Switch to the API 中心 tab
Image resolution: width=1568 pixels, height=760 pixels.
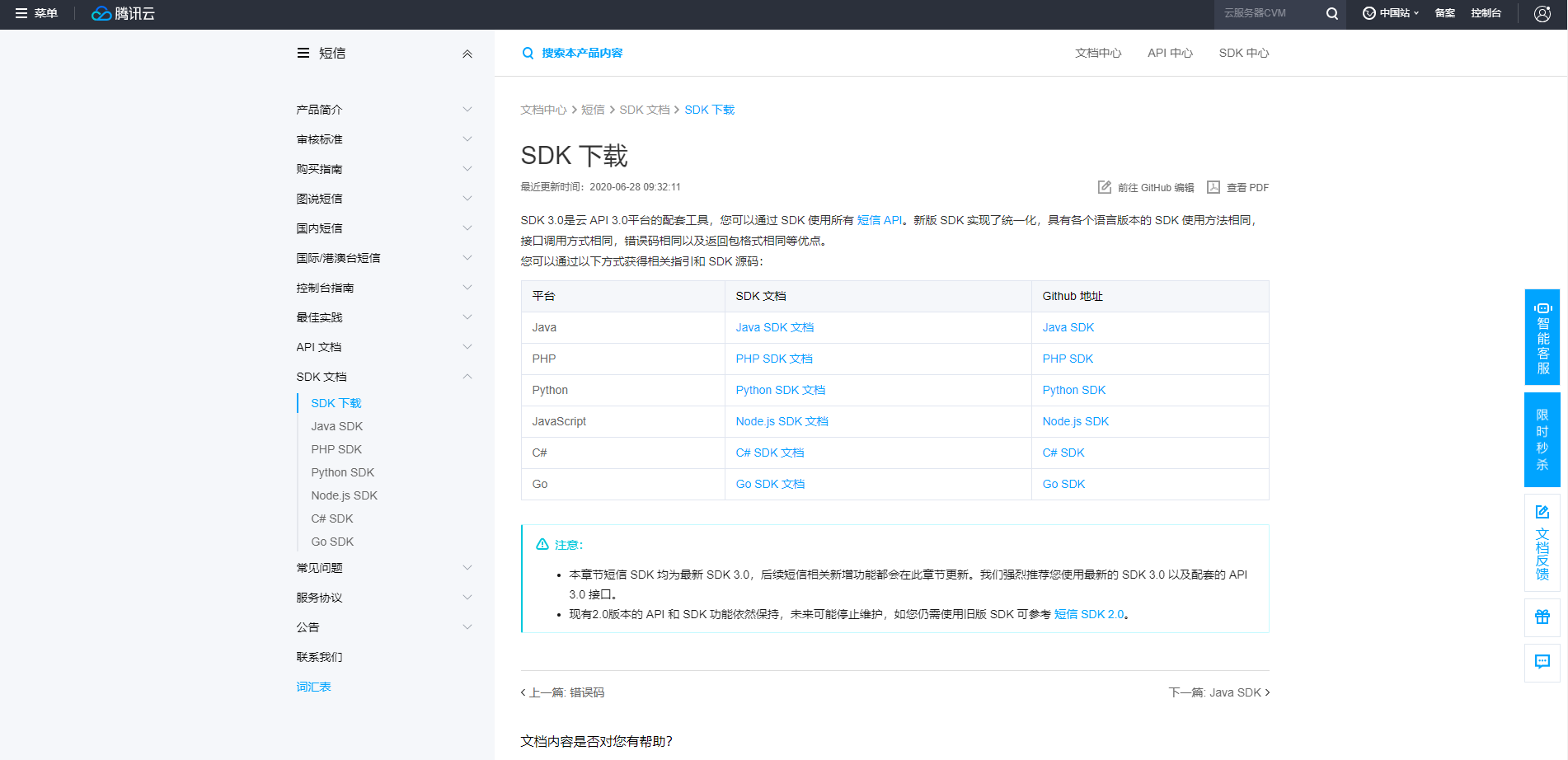1170,53
